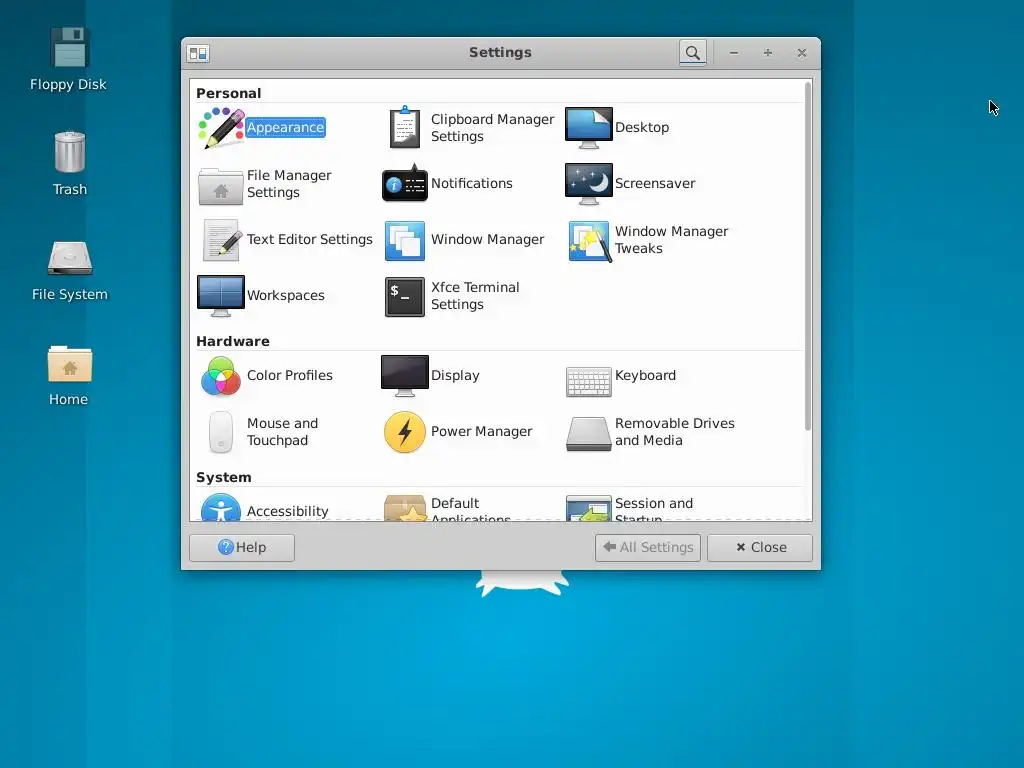Screen dimensions: 1024x768
Task: Click the Close button at bottom
Action: (760, 547)
